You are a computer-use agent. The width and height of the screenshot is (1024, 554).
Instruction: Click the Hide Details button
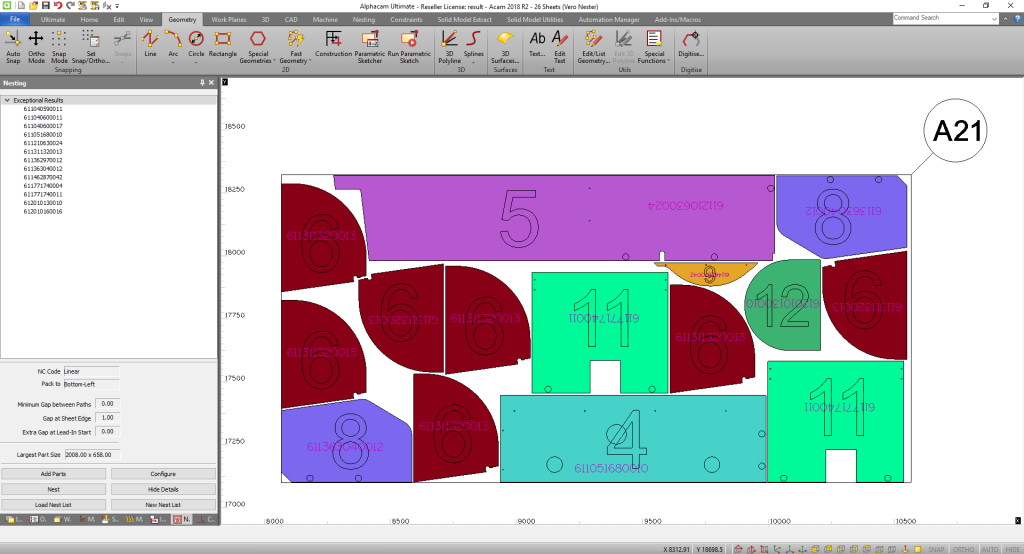(x=163, y=489)
